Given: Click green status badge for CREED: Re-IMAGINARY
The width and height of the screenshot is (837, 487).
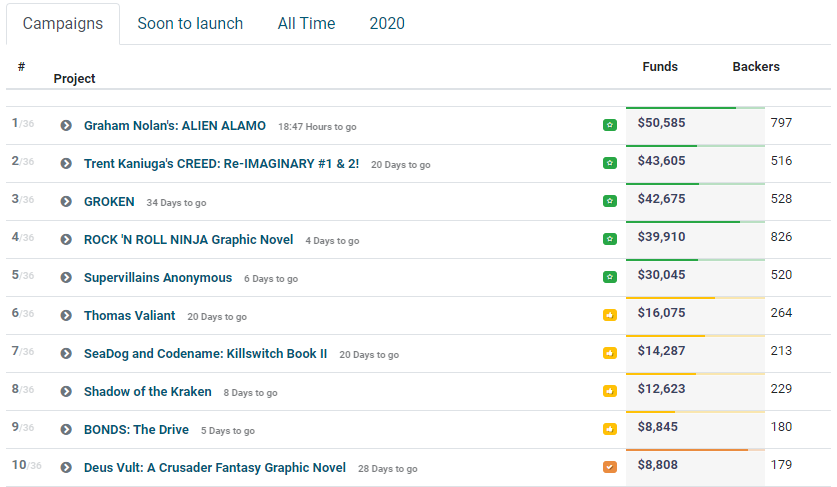Looking at the screenshot, I should coord(610,163).
